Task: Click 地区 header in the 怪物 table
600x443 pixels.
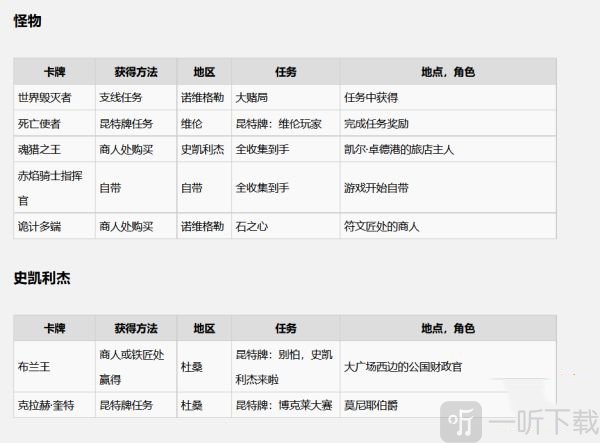Action: coord(204,72)
